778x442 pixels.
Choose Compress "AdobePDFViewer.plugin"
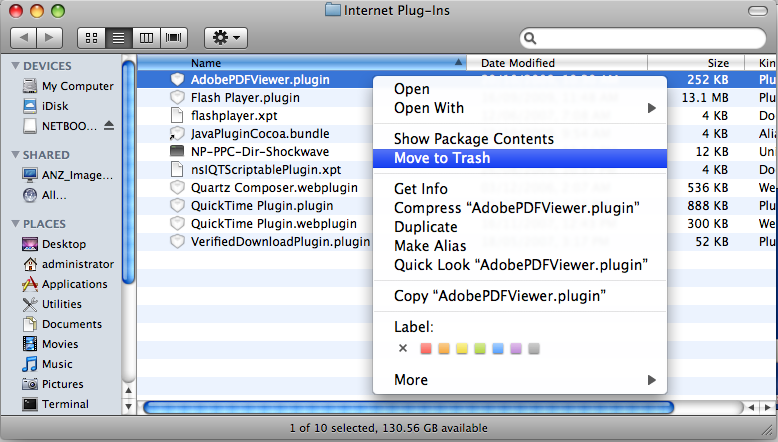519,208
